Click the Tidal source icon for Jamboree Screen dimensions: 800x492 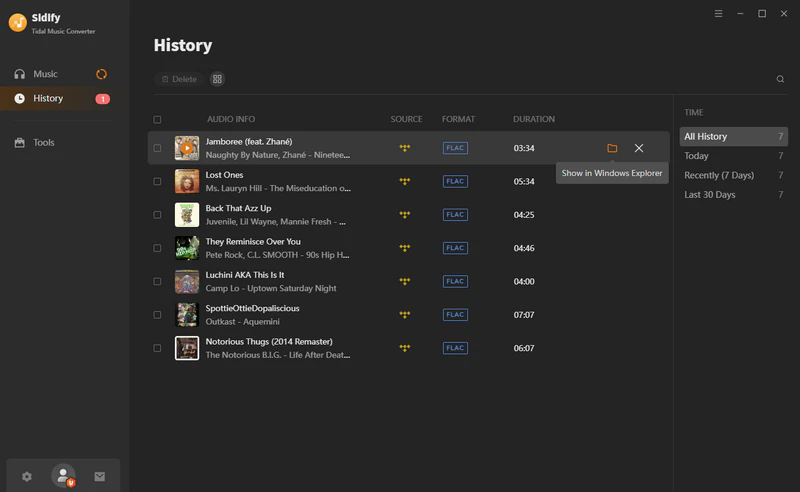(405, 148)
